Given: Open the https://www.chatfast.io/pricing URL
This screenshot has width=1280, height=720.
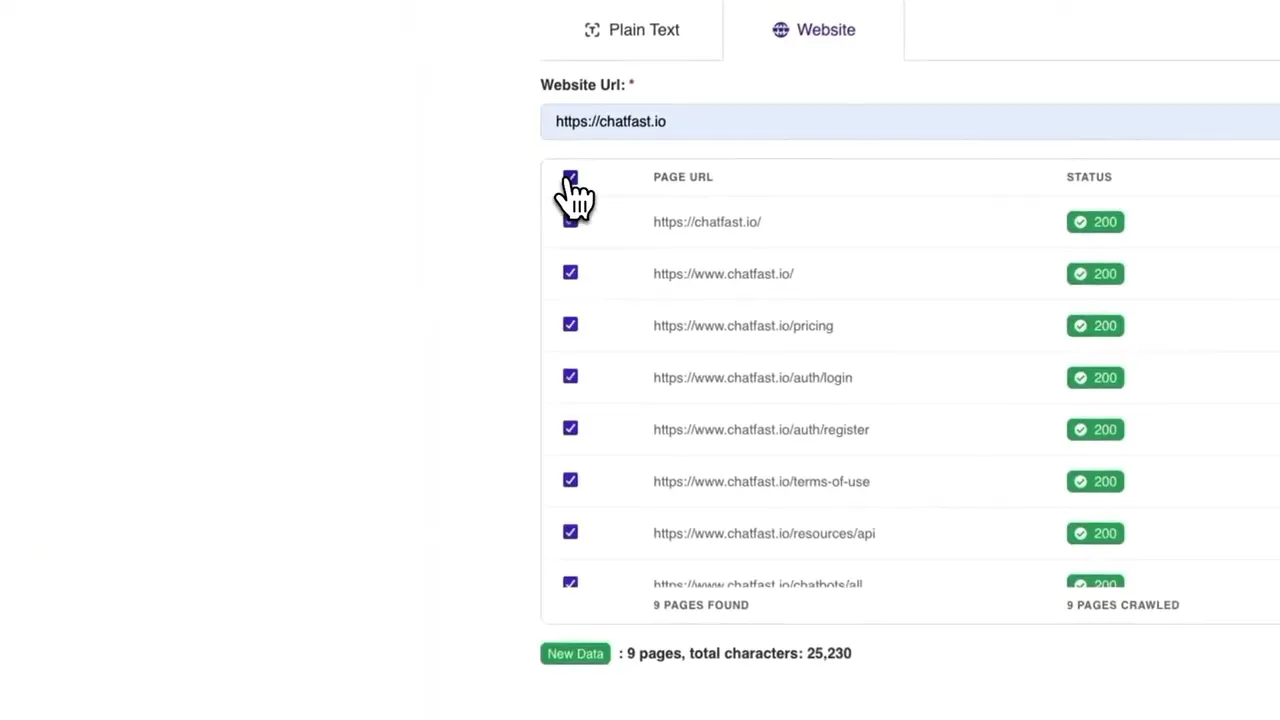Looking at the screenshot, I should click(743, 325).
